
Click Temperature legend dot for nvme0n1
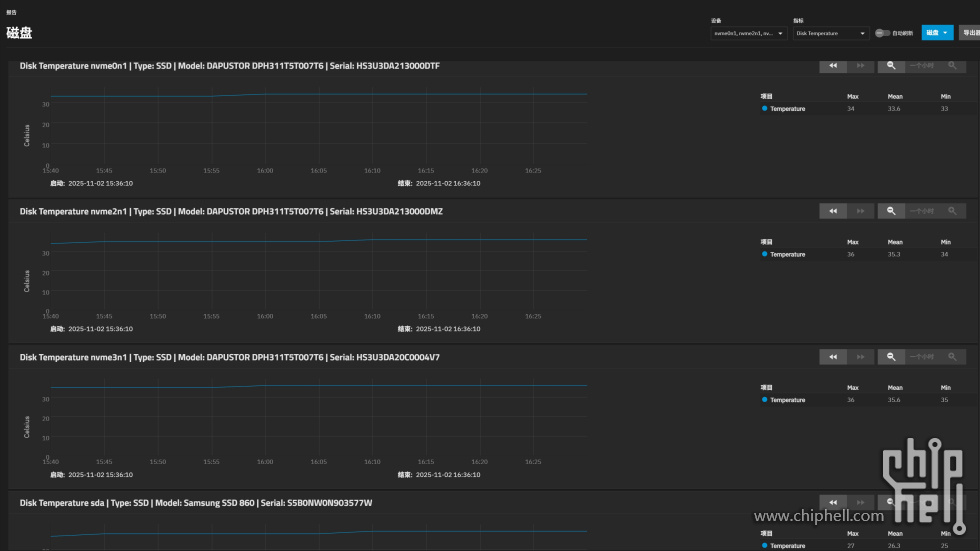765,108
